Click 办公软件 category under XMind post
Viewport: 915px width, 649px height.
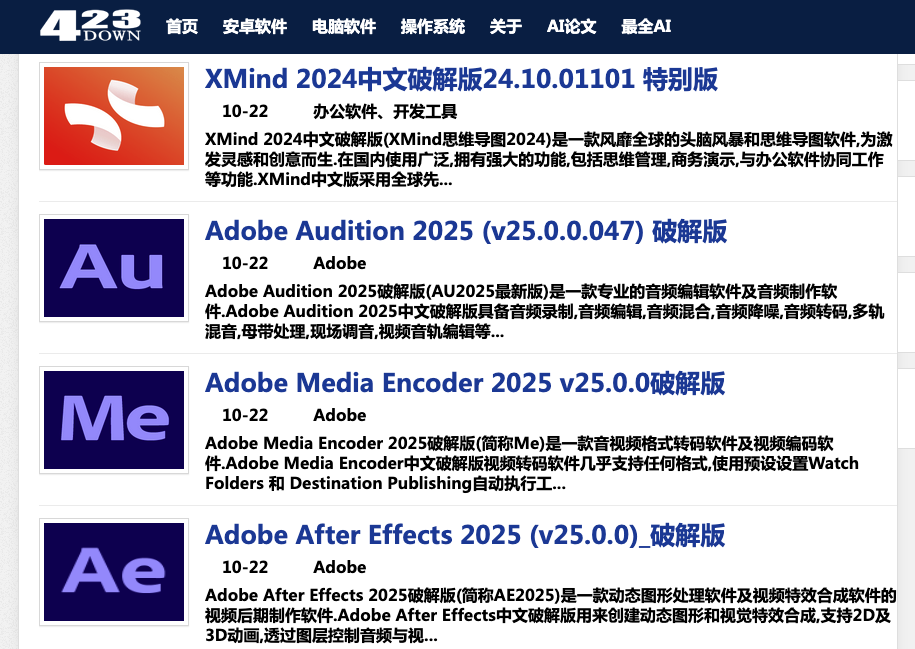[343, 111]
